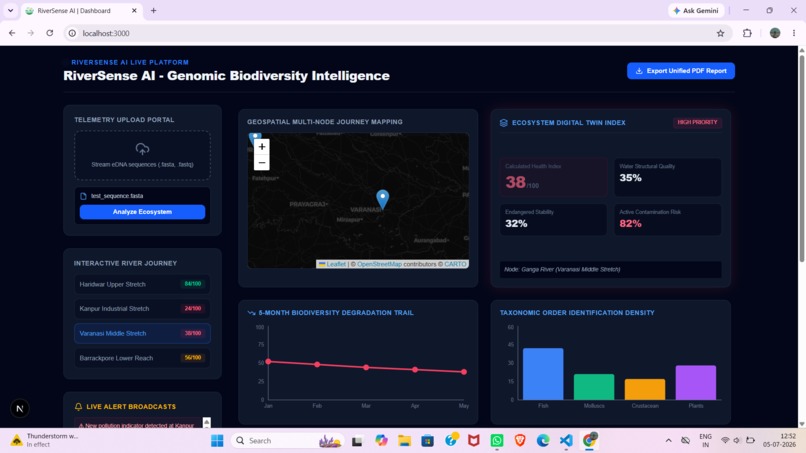Click the cloud upload icon
The height and width of the screenshot is (453, 806).
click(142, 149)
